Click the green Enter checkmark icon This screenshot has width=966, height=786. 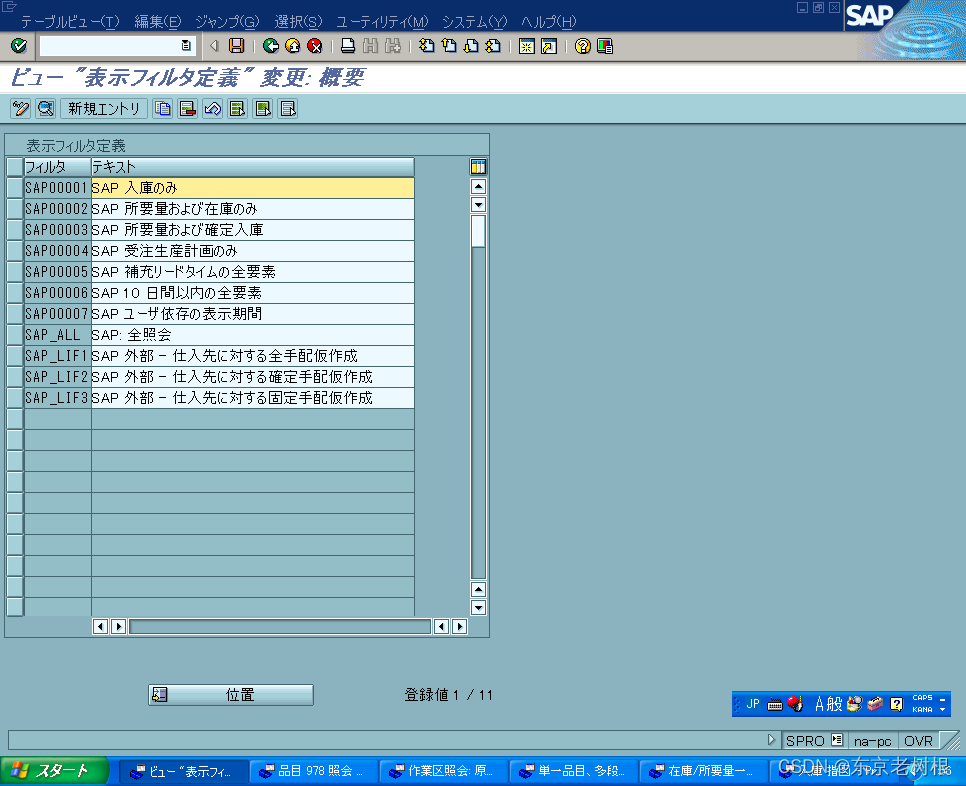(x=18, y=45)
